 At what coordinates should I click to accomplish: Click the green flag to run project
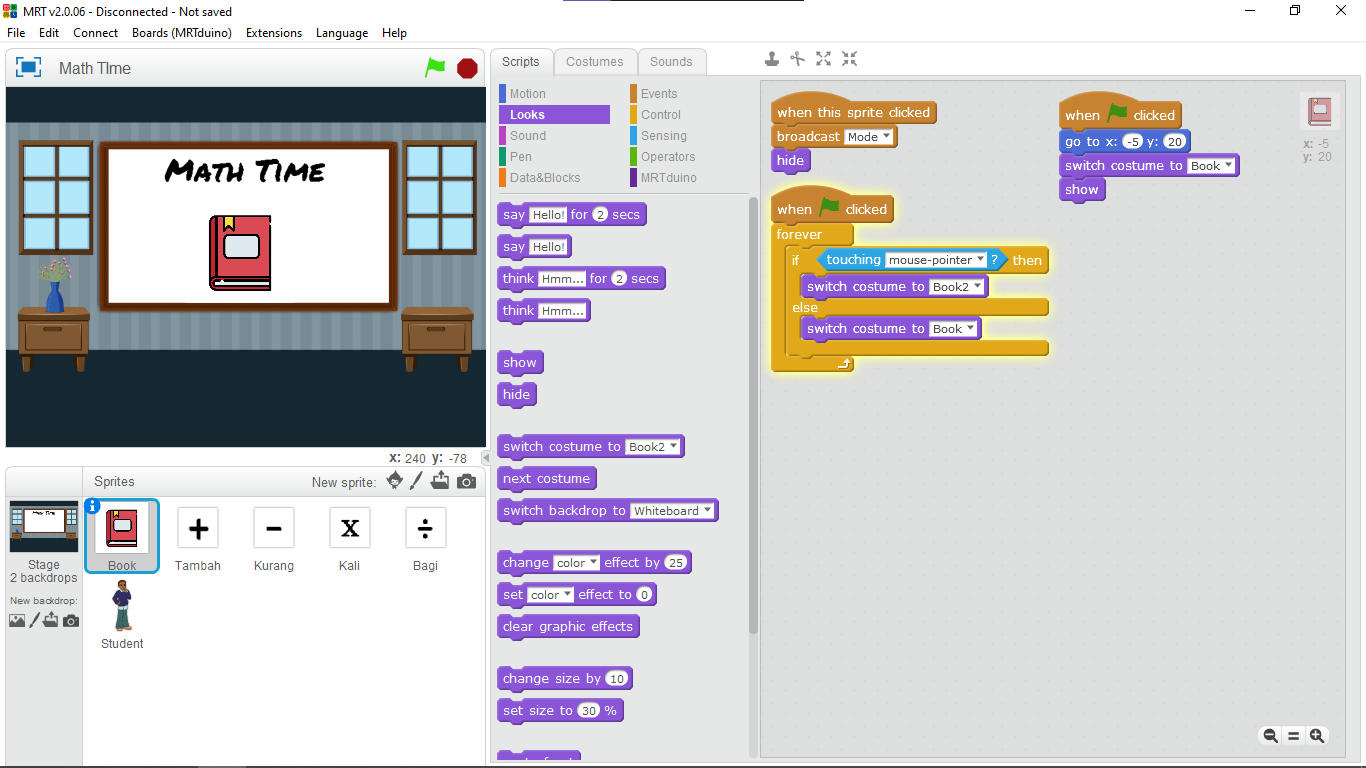point(435,68)
